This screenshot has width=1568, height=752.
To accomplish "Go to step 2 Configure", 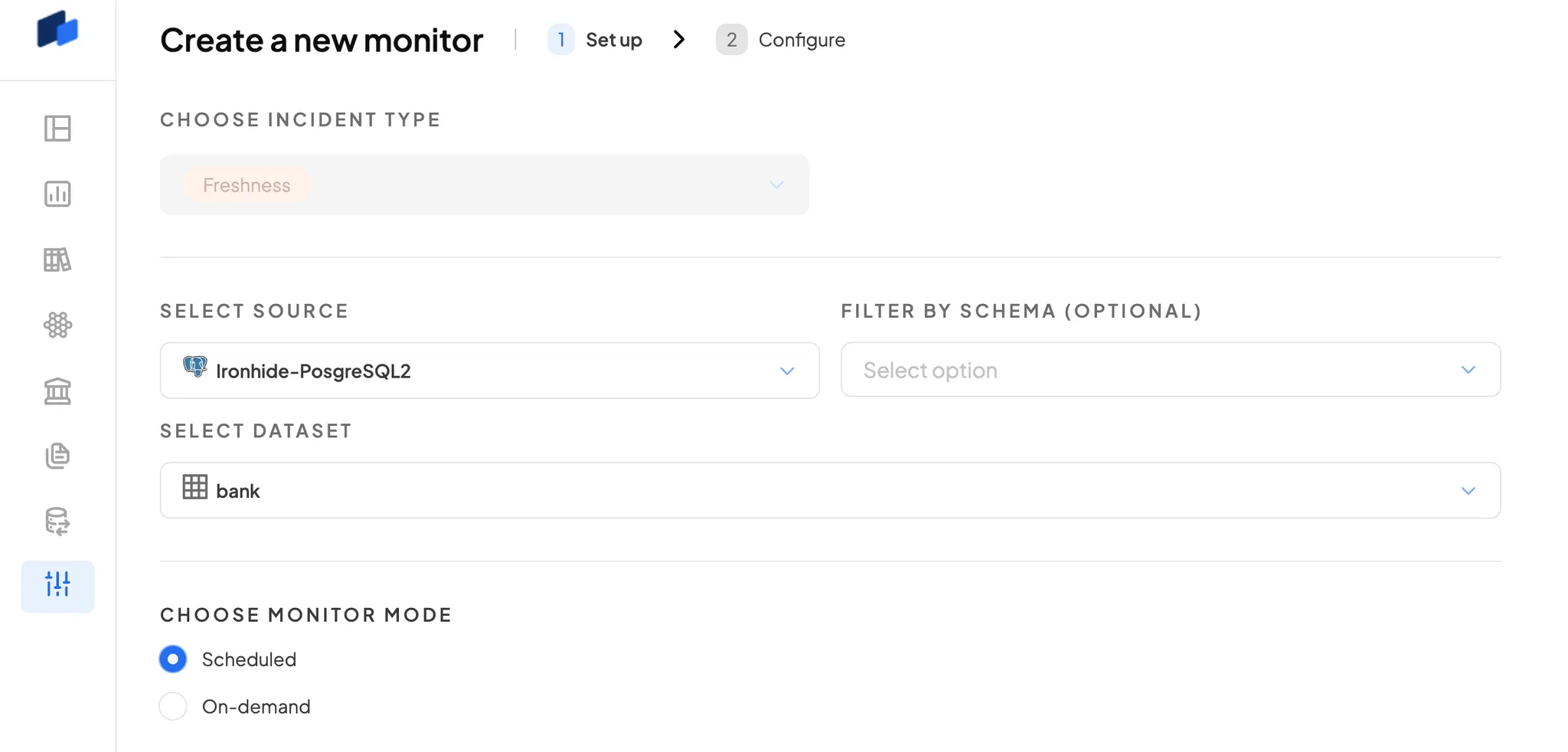I will point(781,40).
